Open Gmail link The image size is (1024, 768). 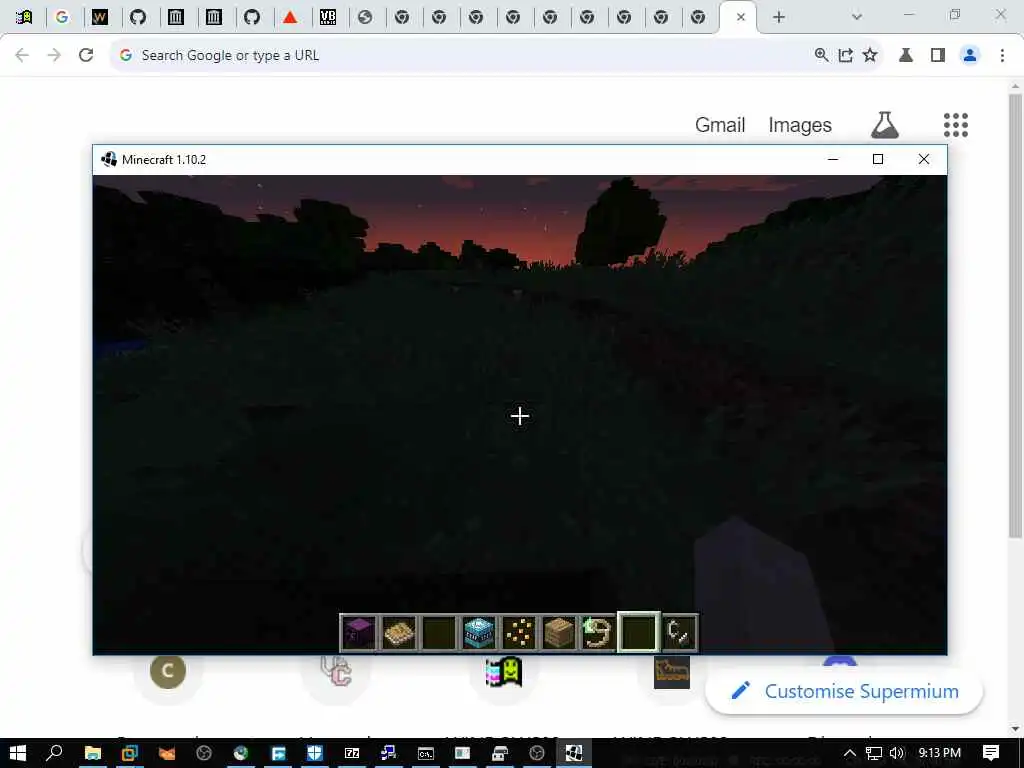coord(720,125)
